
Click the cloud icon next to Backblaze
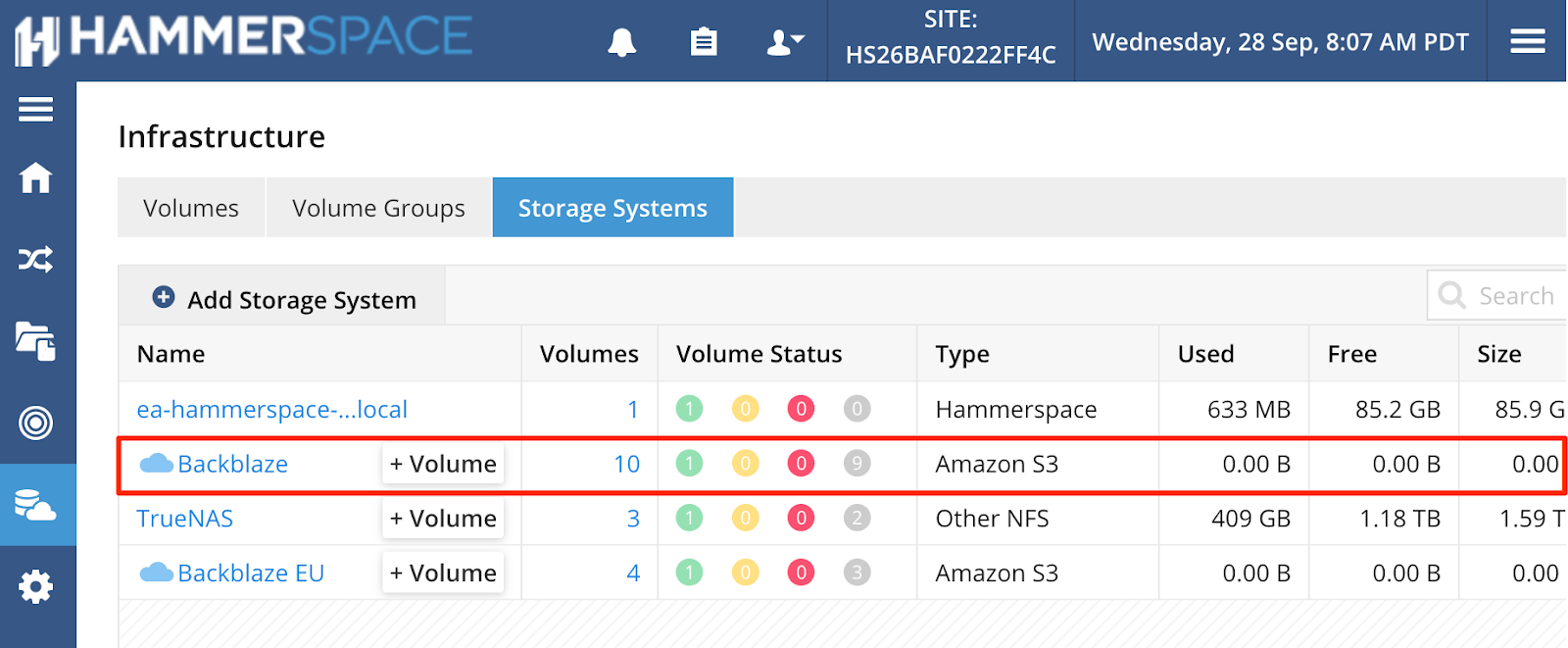coord(156,464)
